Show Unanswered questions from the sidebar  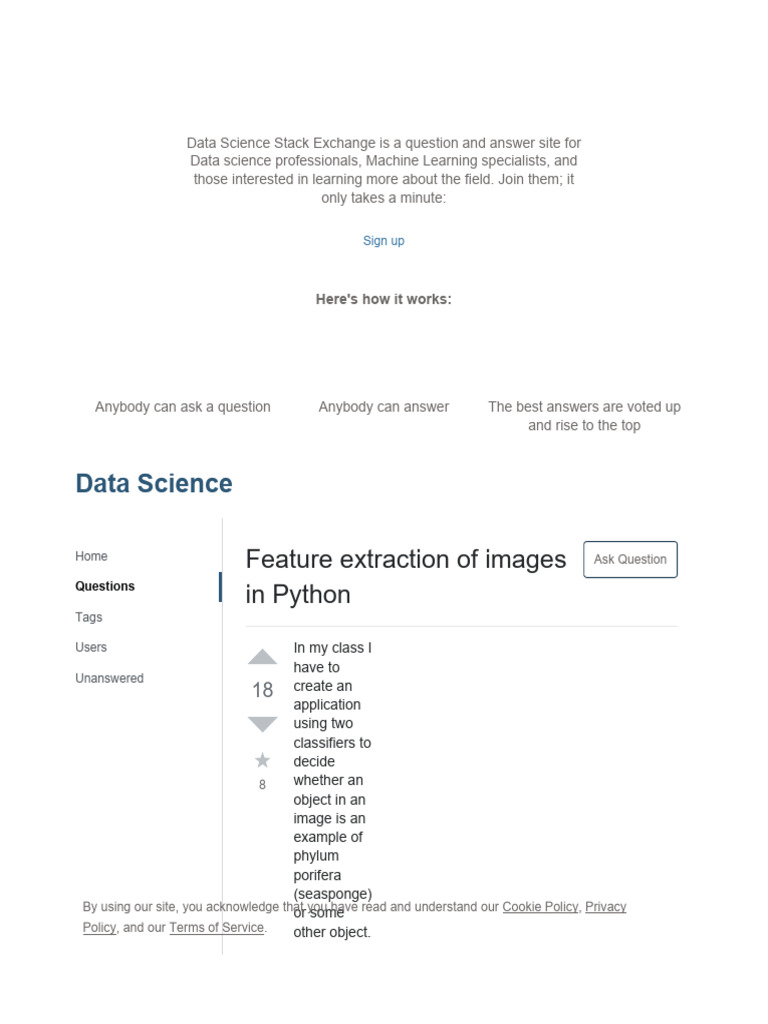[109, 678]
